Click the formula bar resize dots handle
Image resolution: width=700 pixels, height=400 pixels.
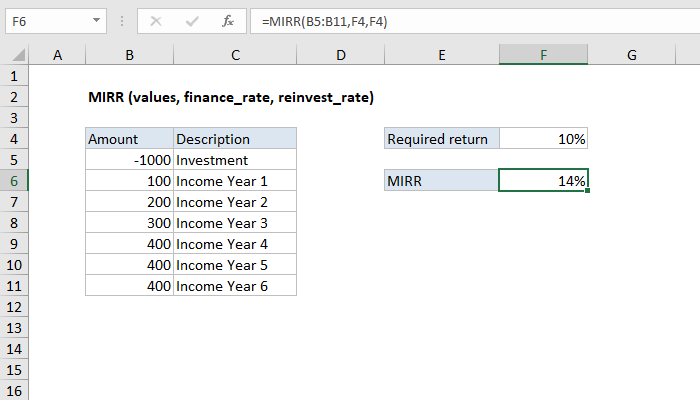coord(122,21)
